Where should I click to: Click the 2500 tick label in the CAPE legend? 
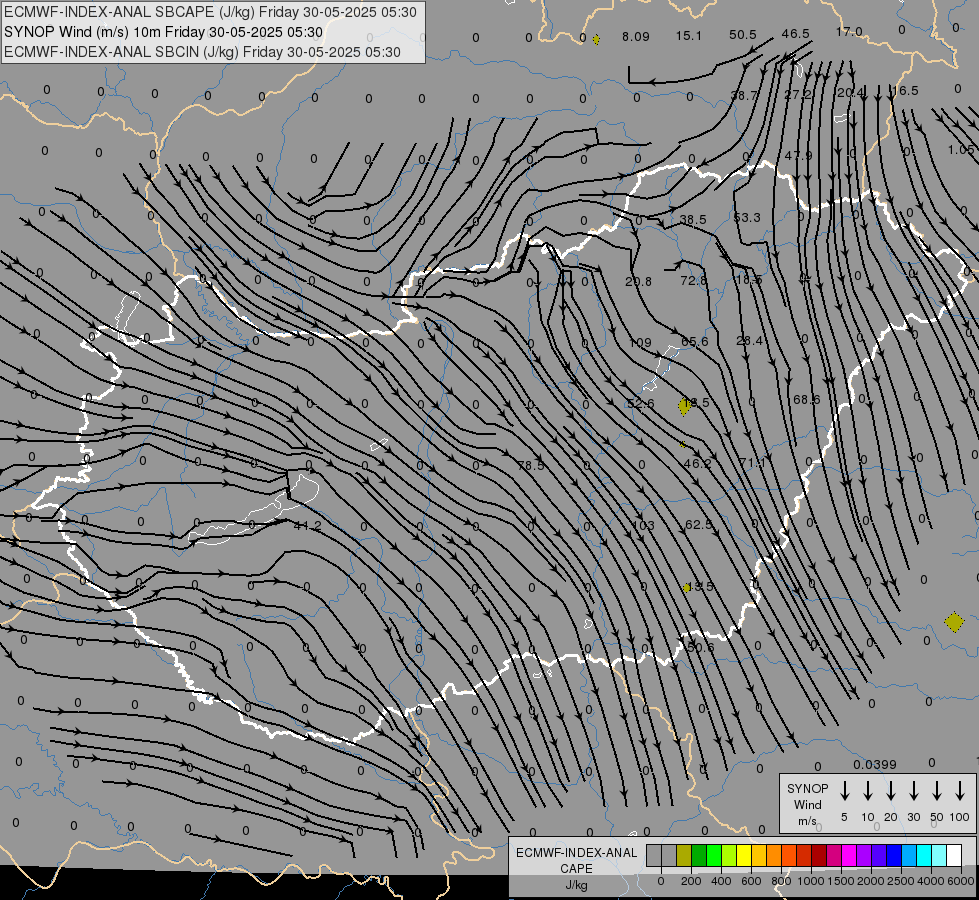point(901,881)
